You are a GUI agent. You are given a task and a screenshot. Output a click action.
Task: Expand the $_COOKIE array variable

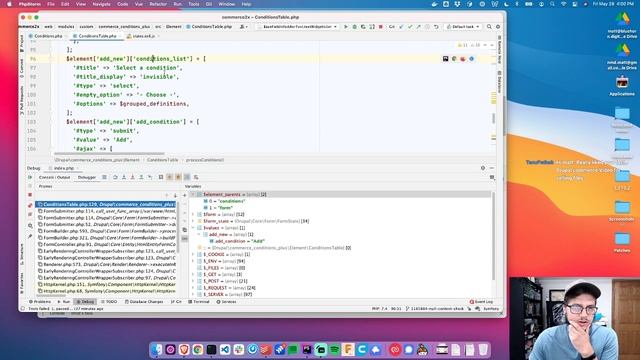click(x=193, y=254)
